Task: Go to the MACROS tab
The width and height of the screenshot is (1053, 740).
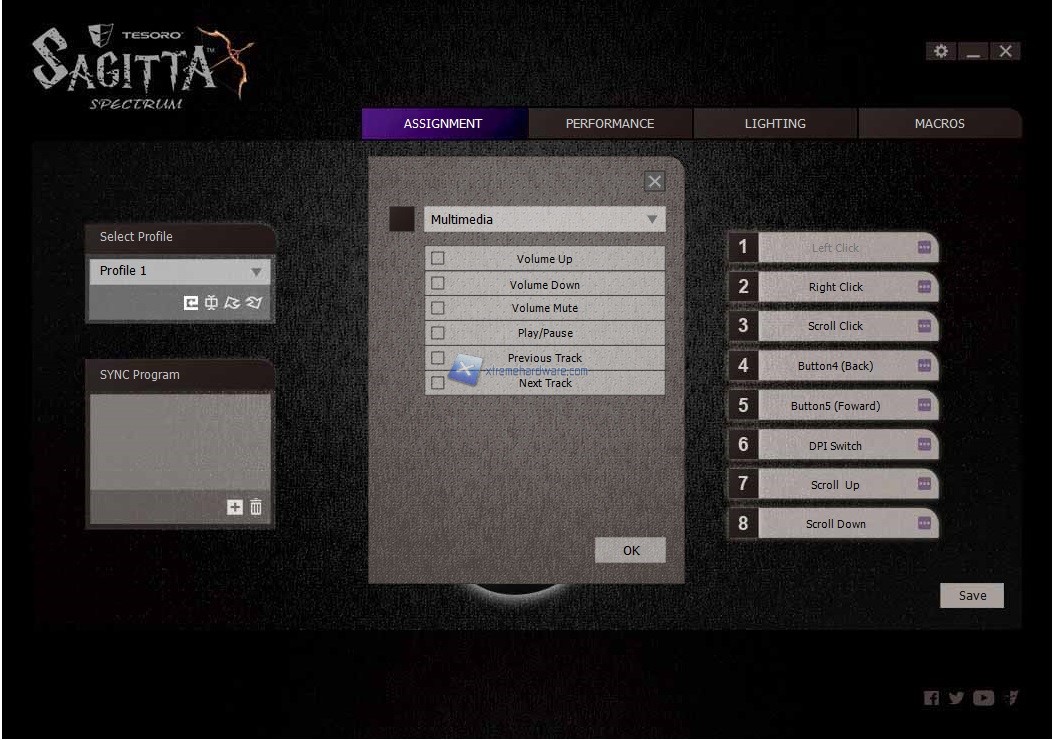Action: click(939, 124)
